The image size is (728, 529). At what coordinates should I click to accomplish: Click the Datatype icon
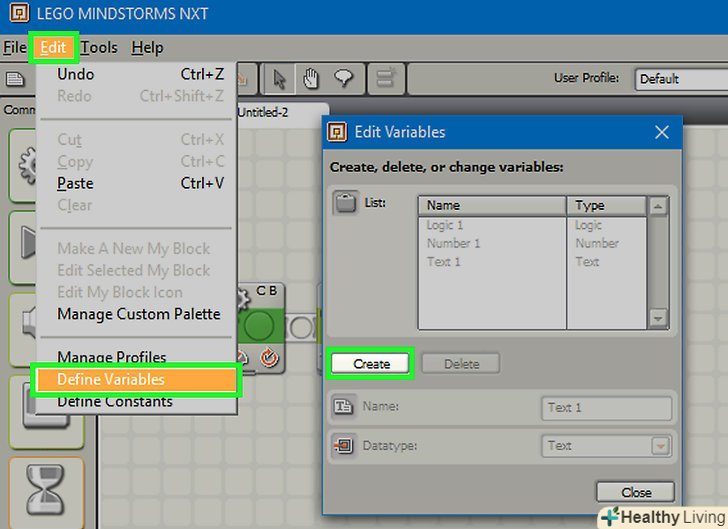pyautogui.click(x=344, y=446)
